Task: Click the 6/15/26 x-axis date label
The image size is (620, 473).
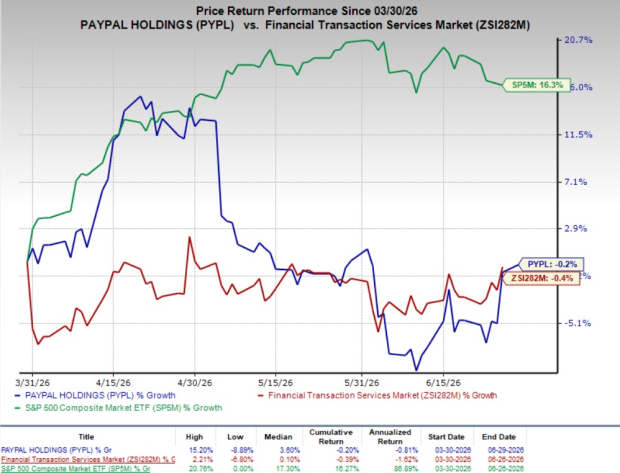Action: pyautogui.click(x=443, y=383)
